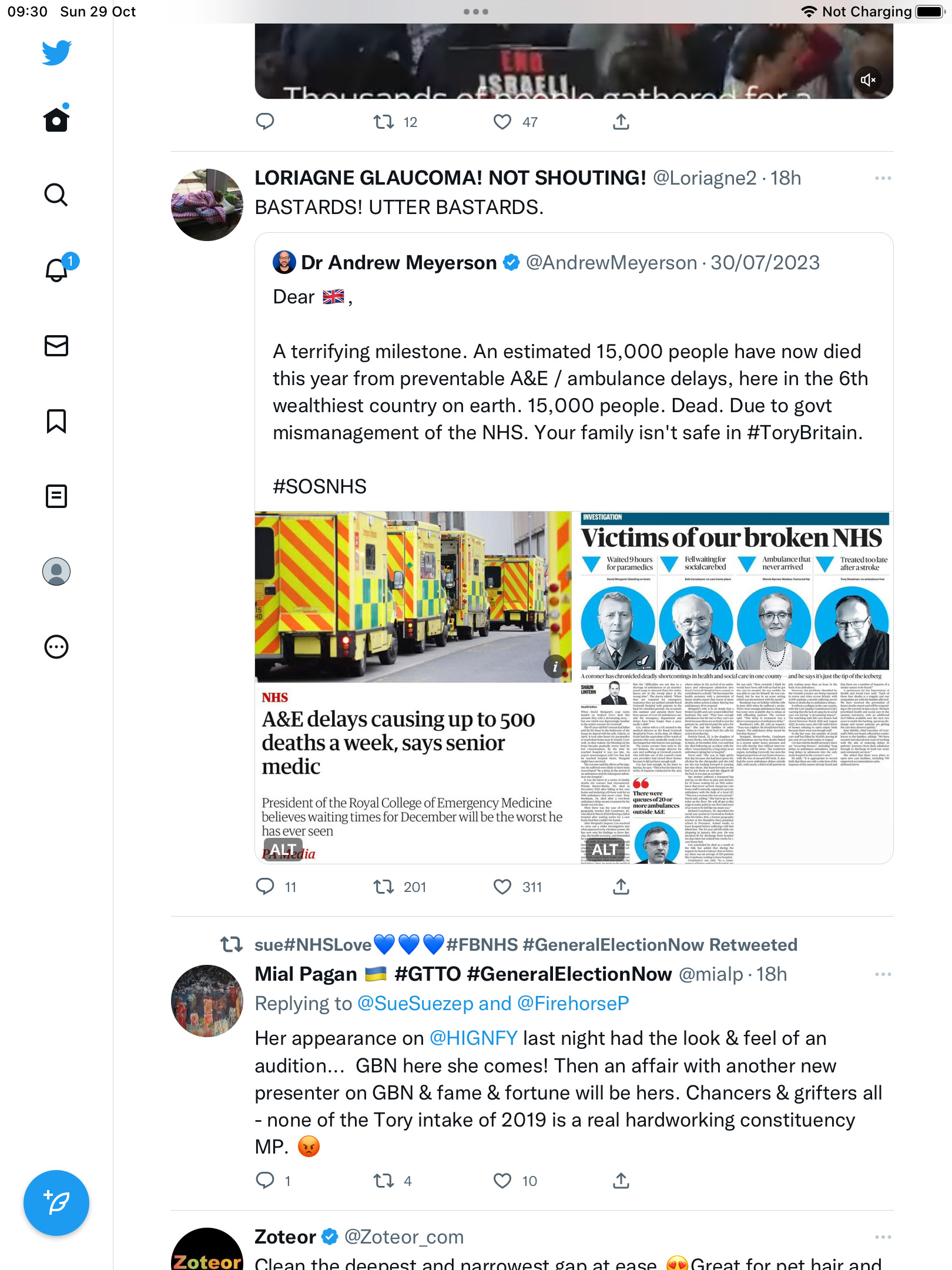Image resolution: width=952 pixels, height=1270 pixels.
Task: Open the Profile avatar icon
Action: pos(56,571)
